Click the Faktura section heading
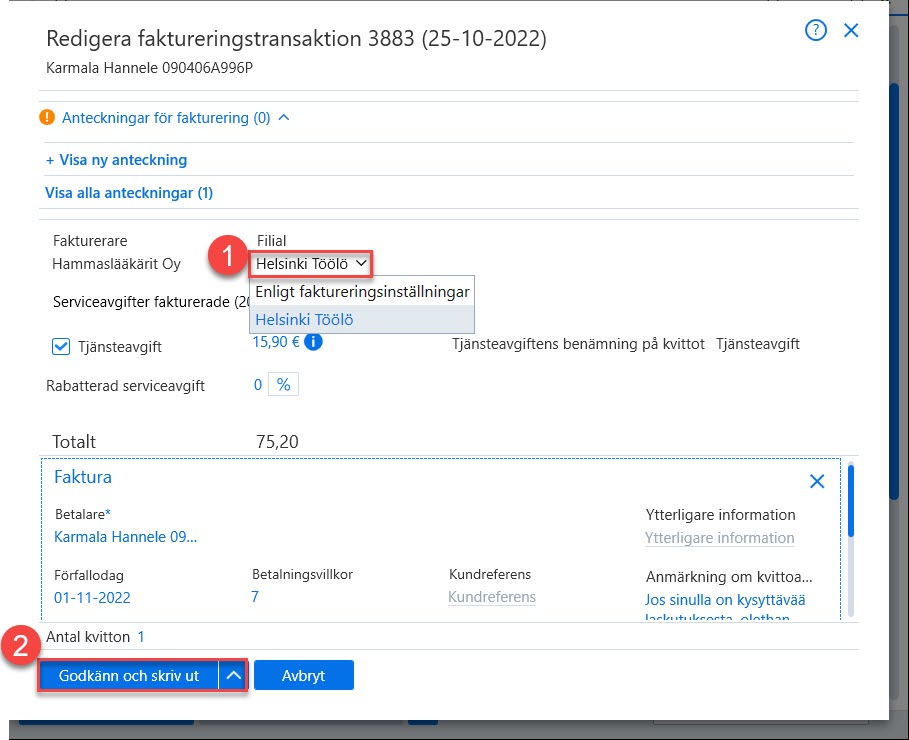 (83, 477)
